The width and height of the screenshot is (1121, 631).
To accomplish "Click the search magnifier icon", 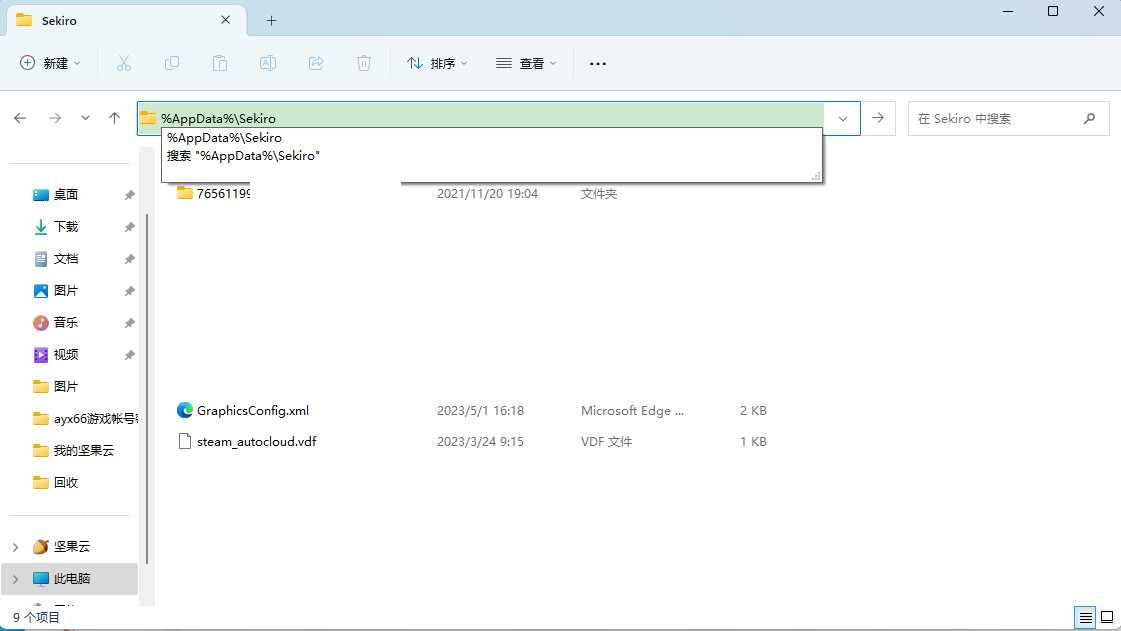I will (1089, 119).
